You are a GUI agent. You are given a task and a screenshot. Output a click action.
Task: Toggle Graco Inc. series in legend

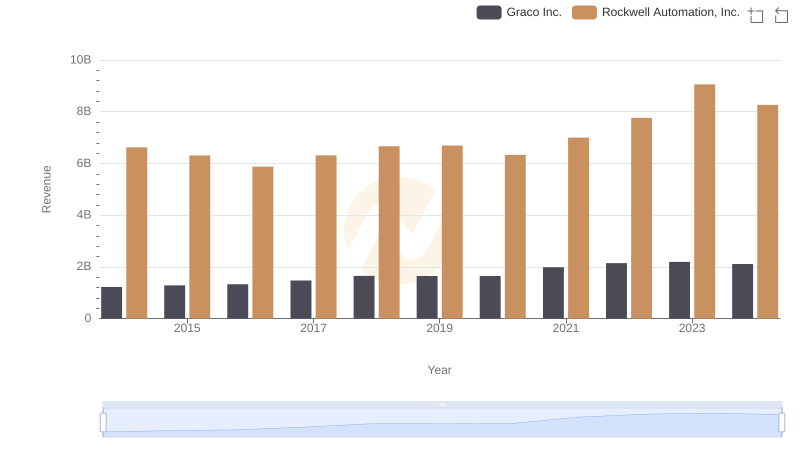519,12
